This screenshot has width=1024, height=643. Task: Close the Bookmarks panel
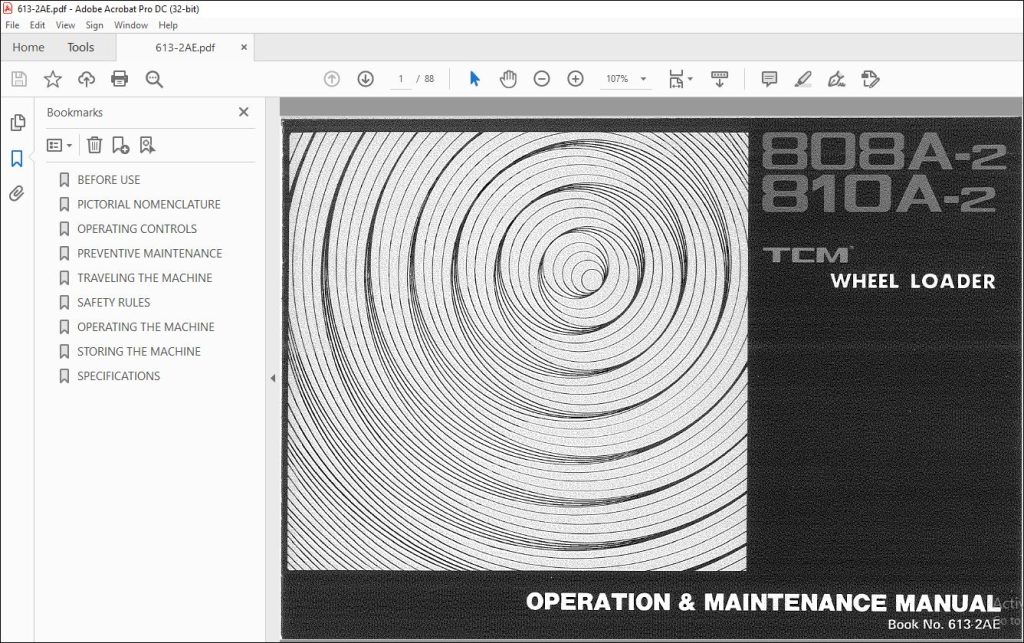[x=244, y=112]
